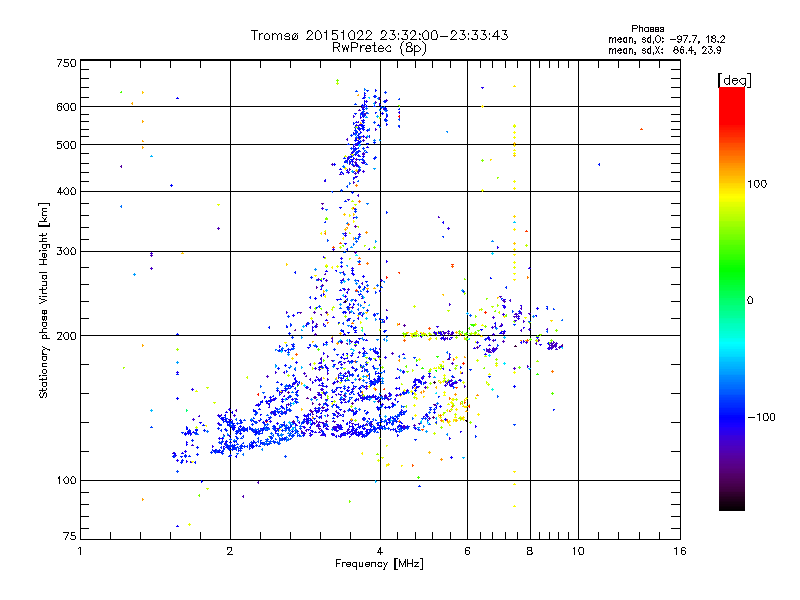Click the y-axis tick label "200"
The width and height of the screenshot is (800, 600).
(66, 336)
